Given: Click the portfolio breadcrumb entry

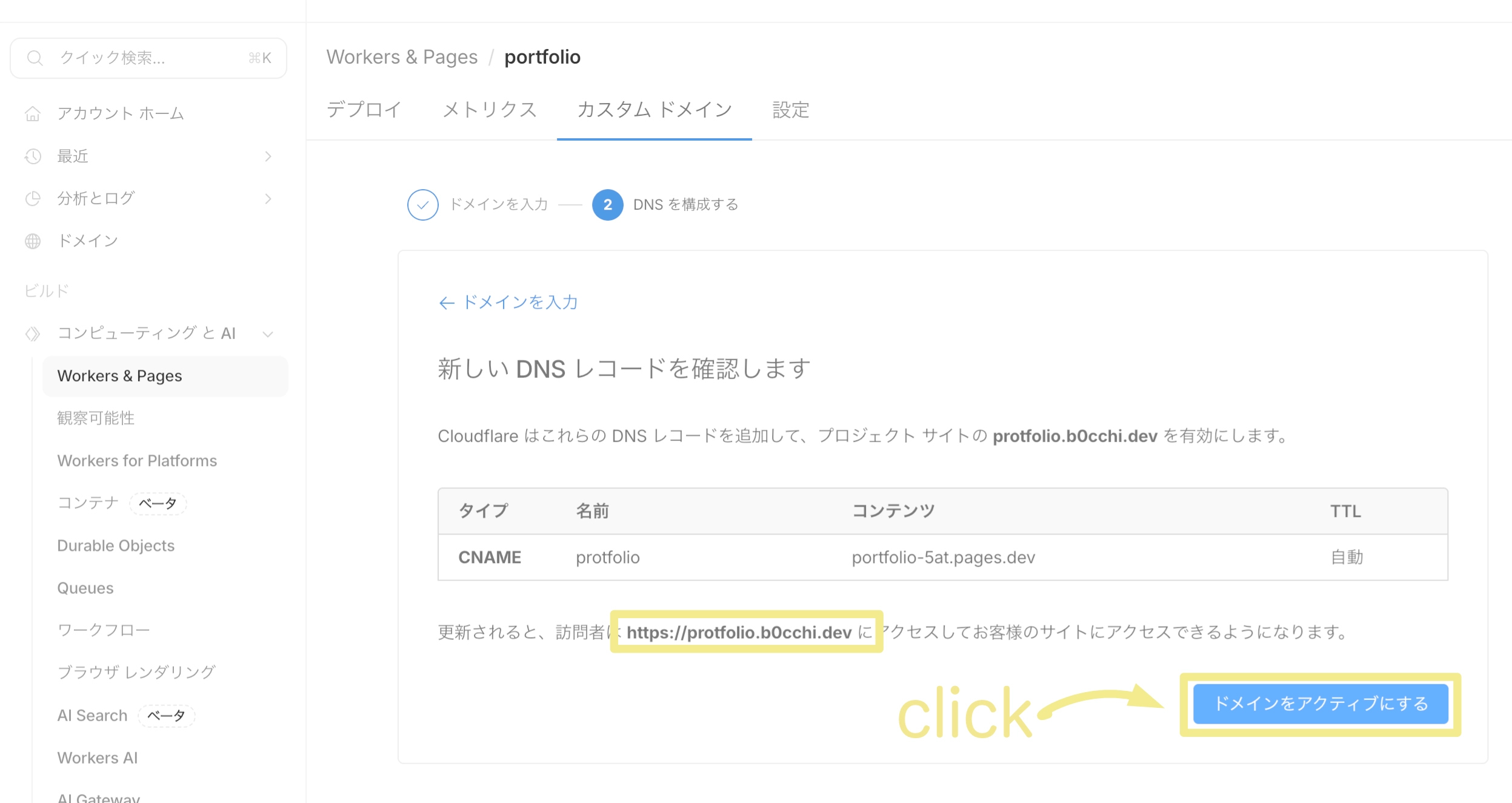Looking at the screenshot, I should [x=542, y=56].
